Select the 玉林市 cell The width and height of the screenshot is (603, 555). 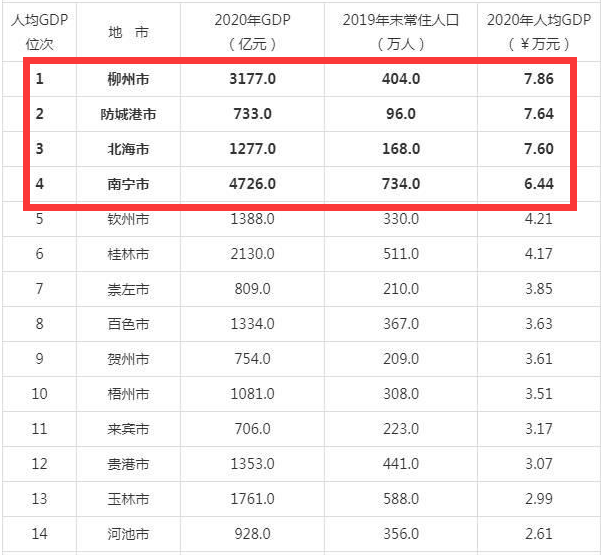pos(128,499)
